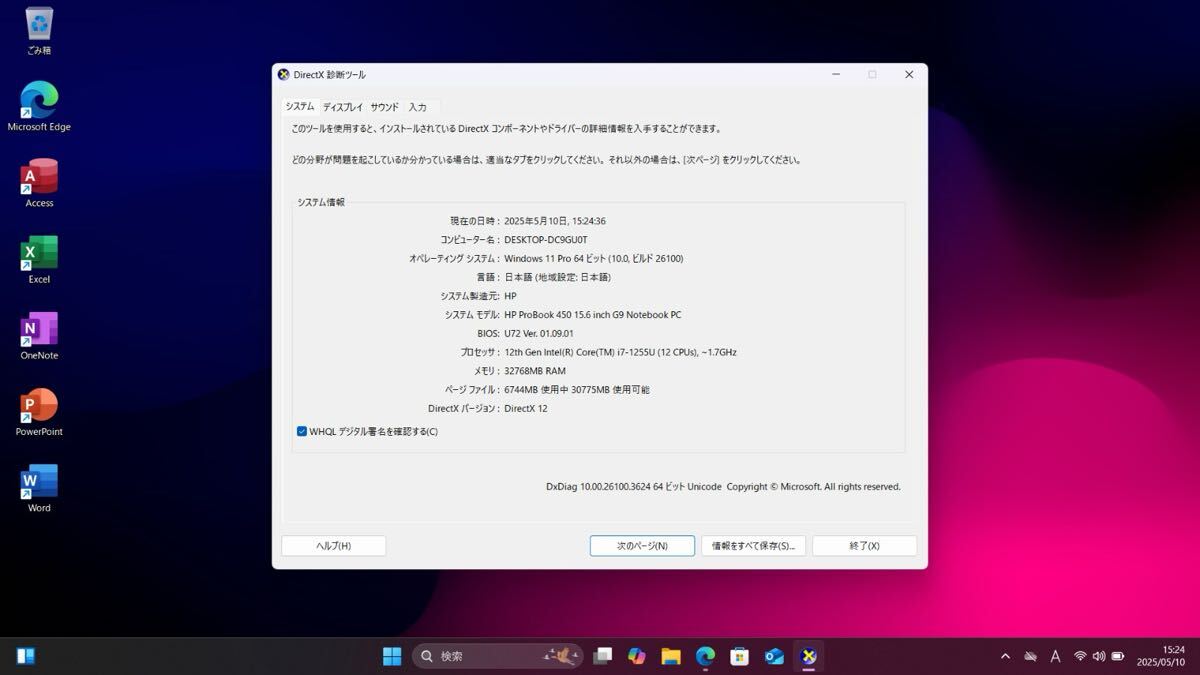Click the BIOS value U72 Ver. 01.09.01
The width and height of the screenshot is (1200, 675).
point(539,334)
